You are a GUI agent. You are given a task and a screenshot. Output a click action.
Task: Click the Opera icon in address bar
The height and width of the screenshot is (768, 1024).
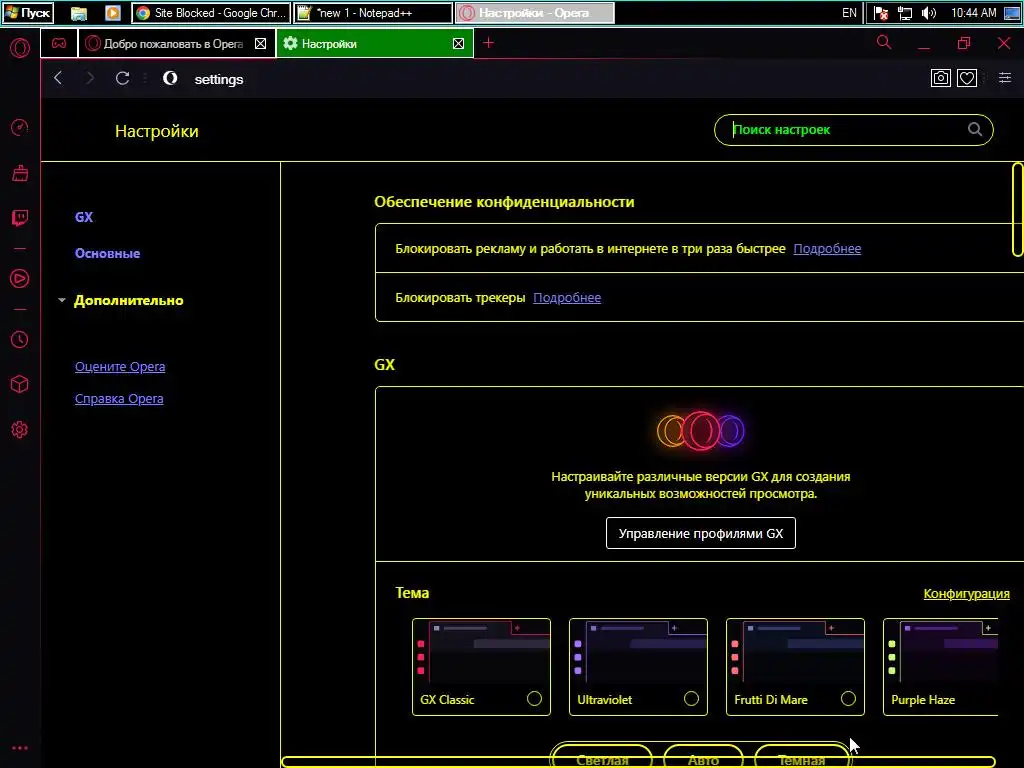click(x=170, y=78)
